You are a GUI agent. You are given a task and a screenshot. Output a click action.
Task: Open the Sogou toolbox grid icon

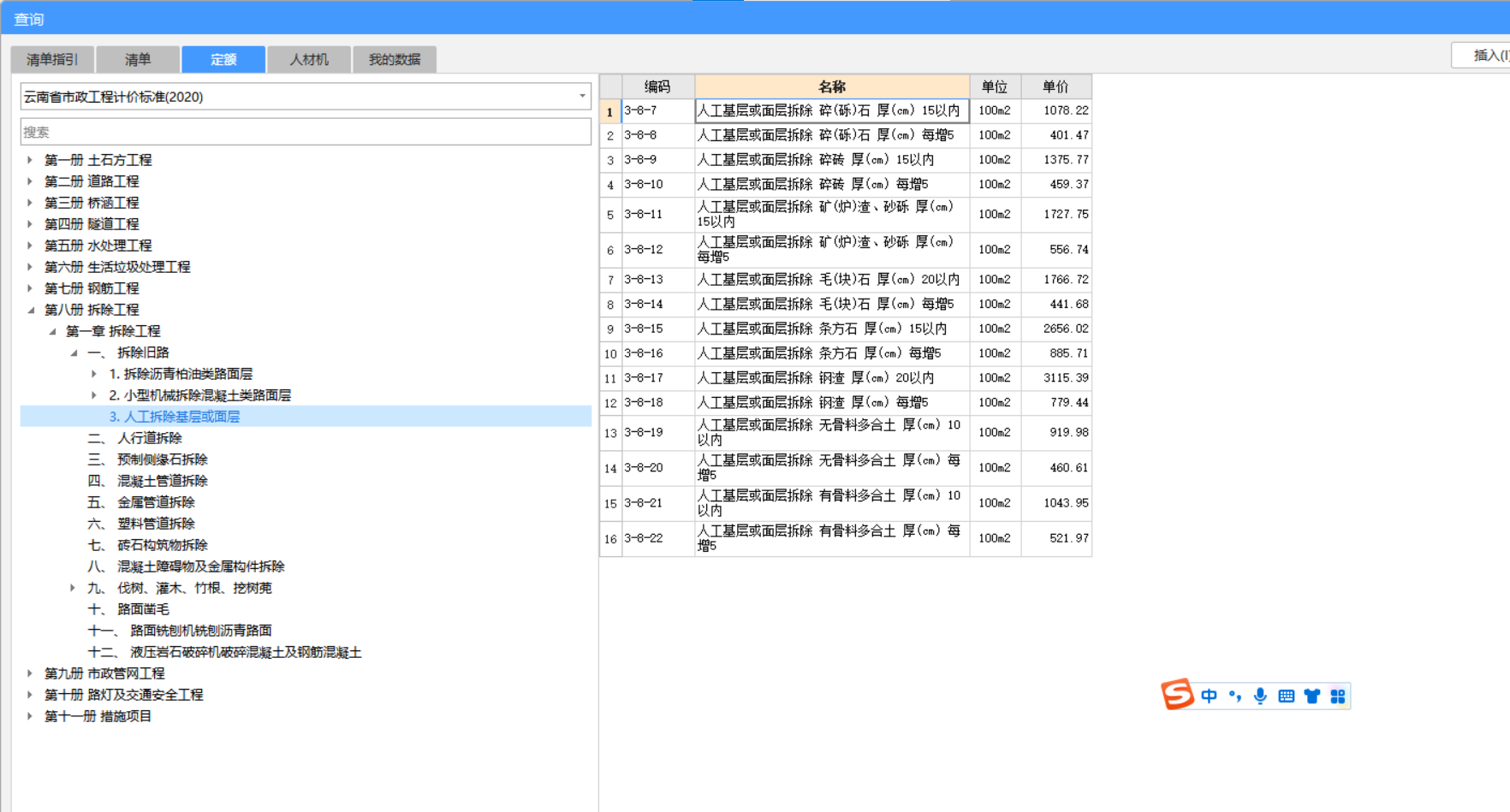point(1338,696)
